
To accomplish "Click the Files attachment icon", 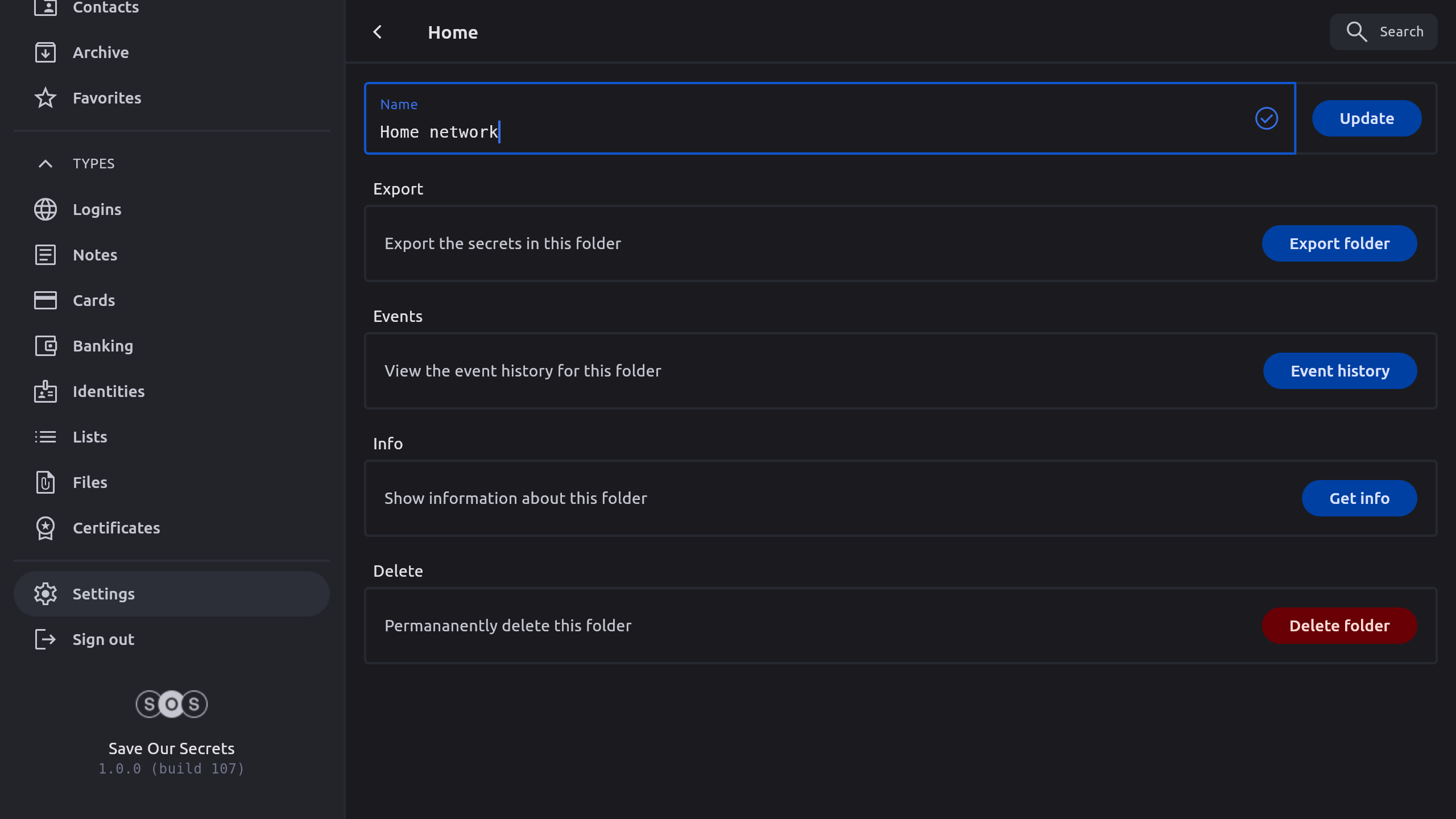I will tap(45, 482).
